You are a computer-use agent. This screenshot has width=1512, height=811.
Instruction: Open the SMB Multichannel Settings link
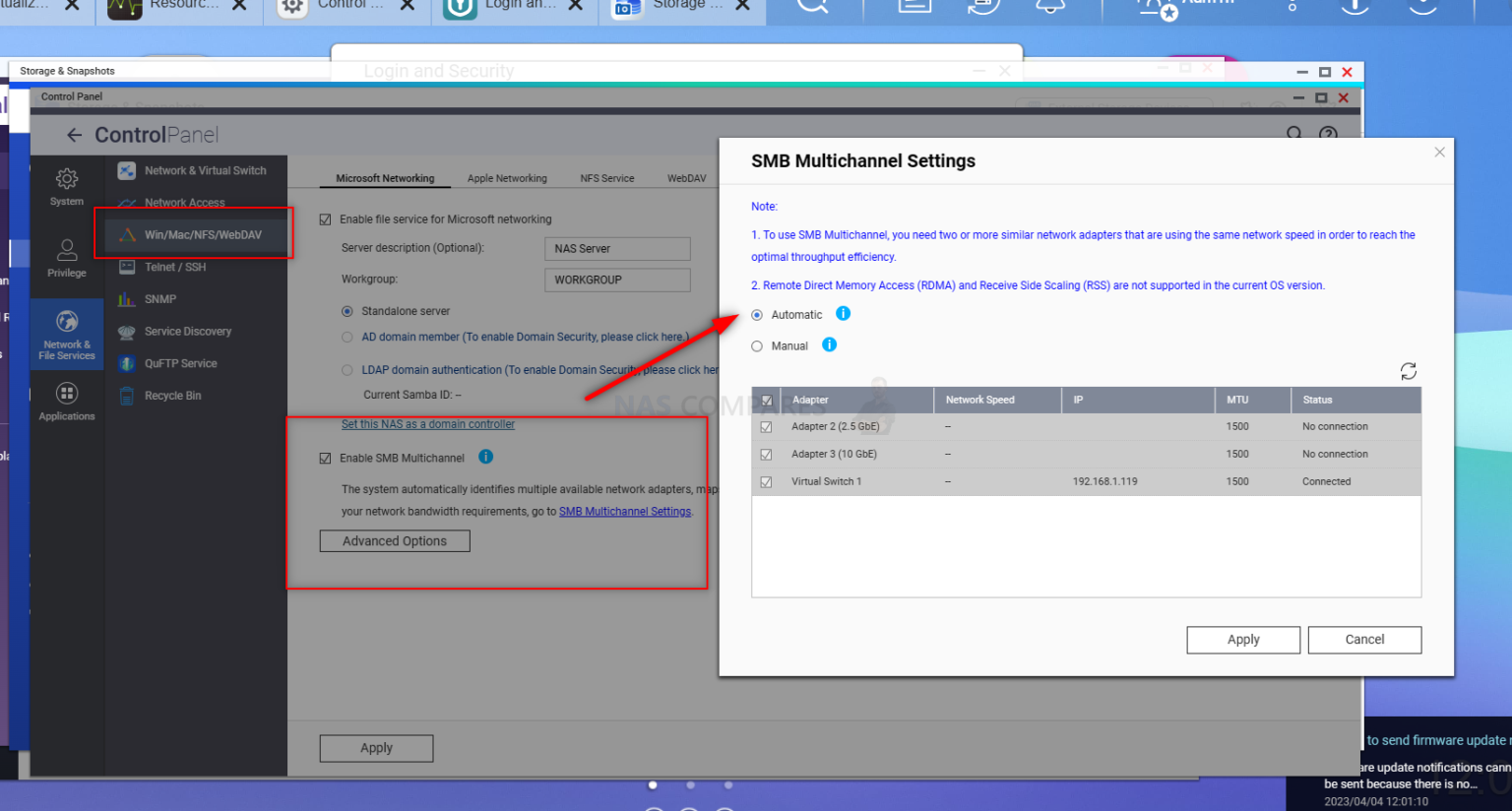(625, 512)
